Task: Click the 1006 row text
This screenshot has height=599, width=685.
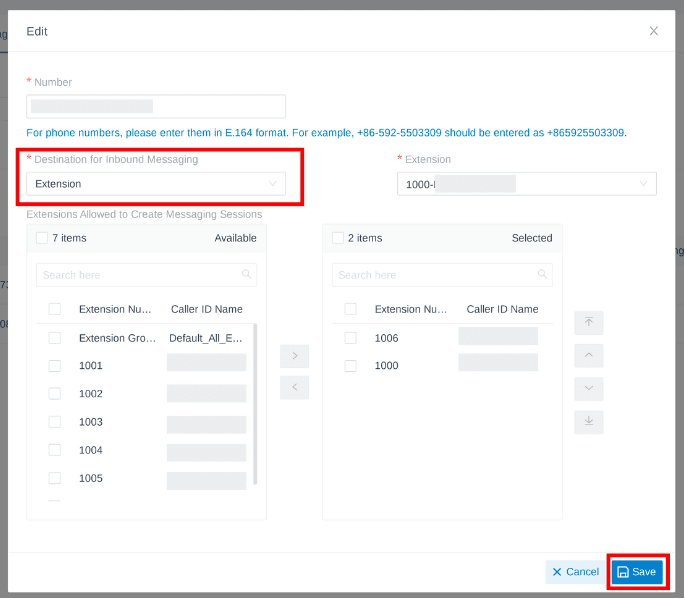Action: click(x=387, y=338)
